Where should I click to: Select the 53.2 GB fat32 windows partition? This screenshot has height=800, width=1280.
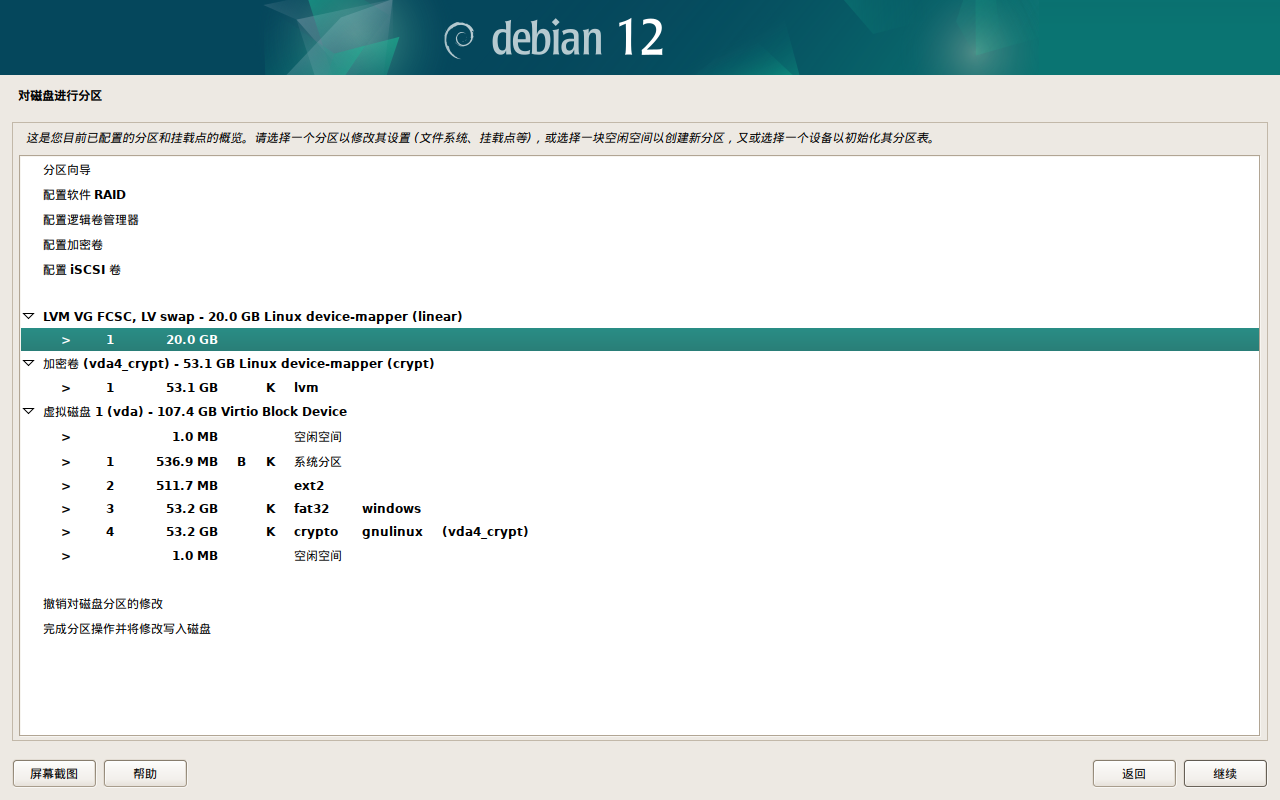click(x=640, y=509)
